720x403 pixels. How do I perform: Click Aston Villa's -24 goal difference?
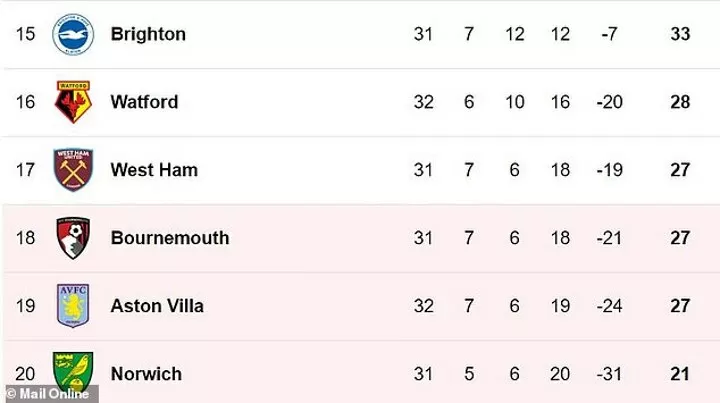pyautogui.click(x=609, y=306)
